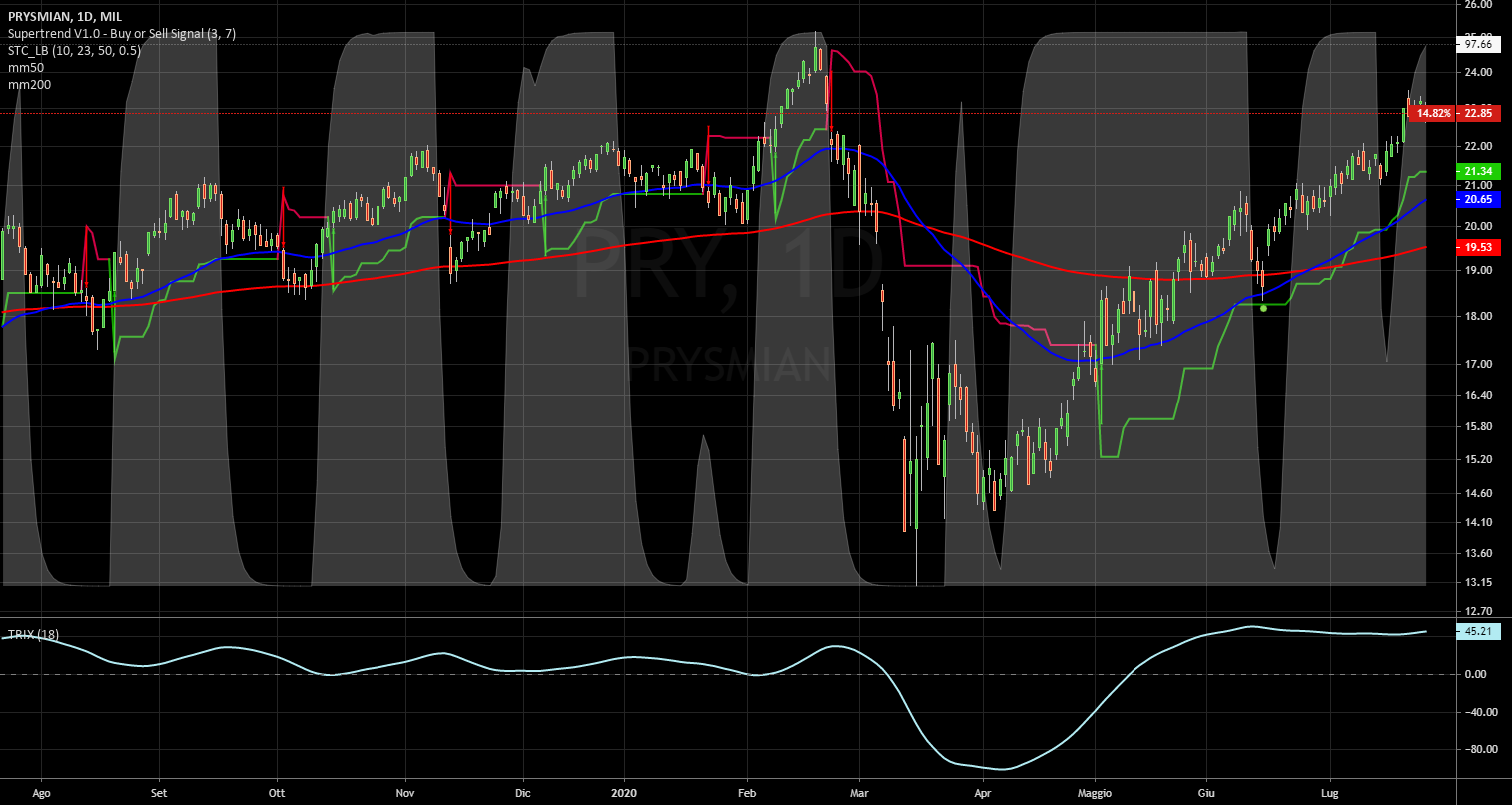Click the 24.00 price axis label

tap(1478, 72)
